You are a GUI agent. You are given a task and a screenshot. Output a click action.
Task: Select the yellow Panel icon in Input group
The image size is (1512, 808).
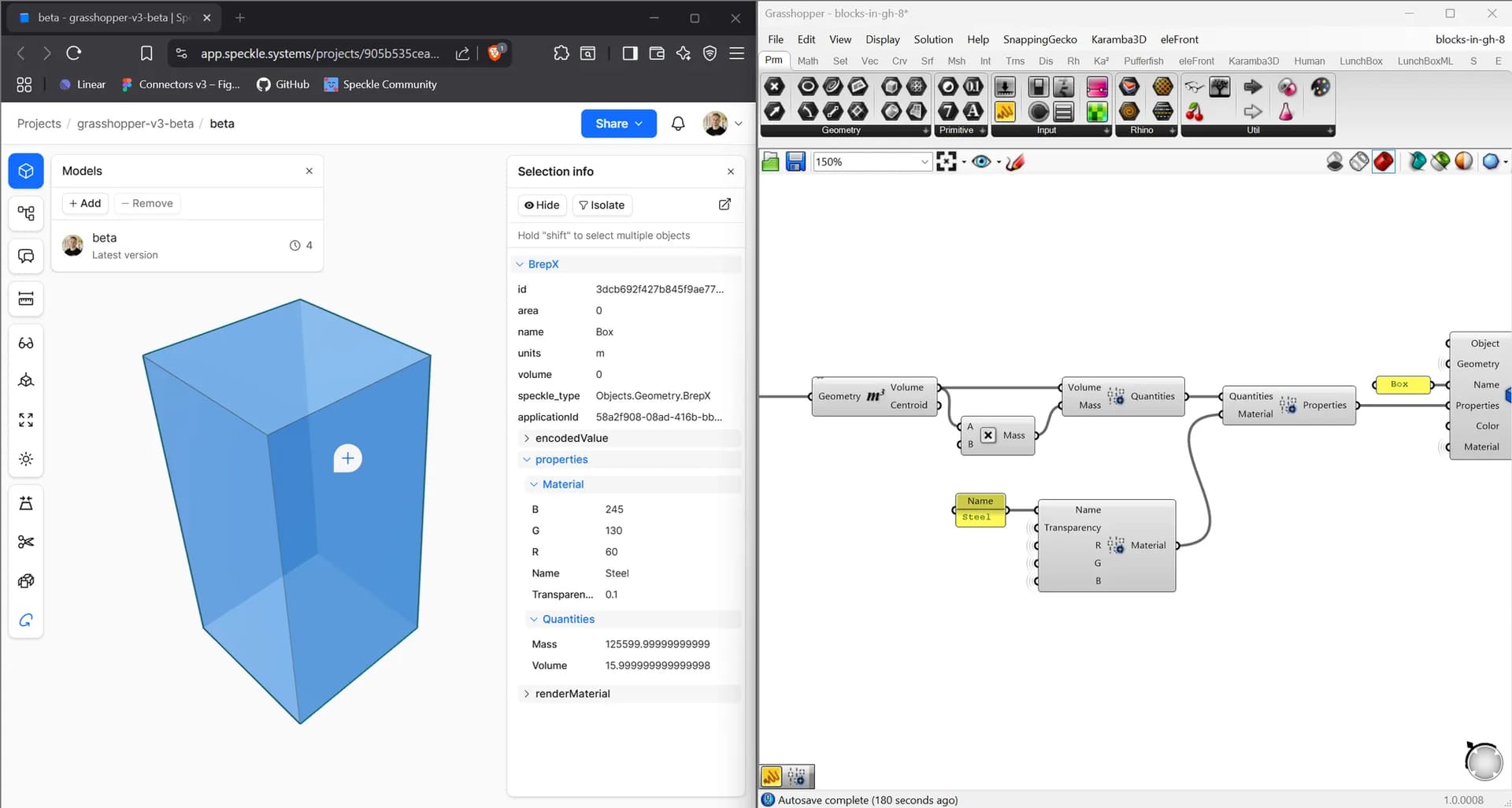(x=1005, y=112)
